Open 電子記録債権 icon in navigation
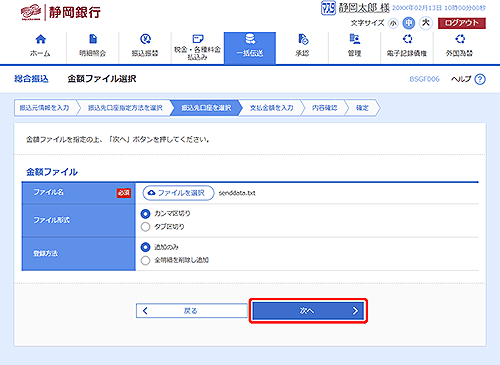 [407, 39]
